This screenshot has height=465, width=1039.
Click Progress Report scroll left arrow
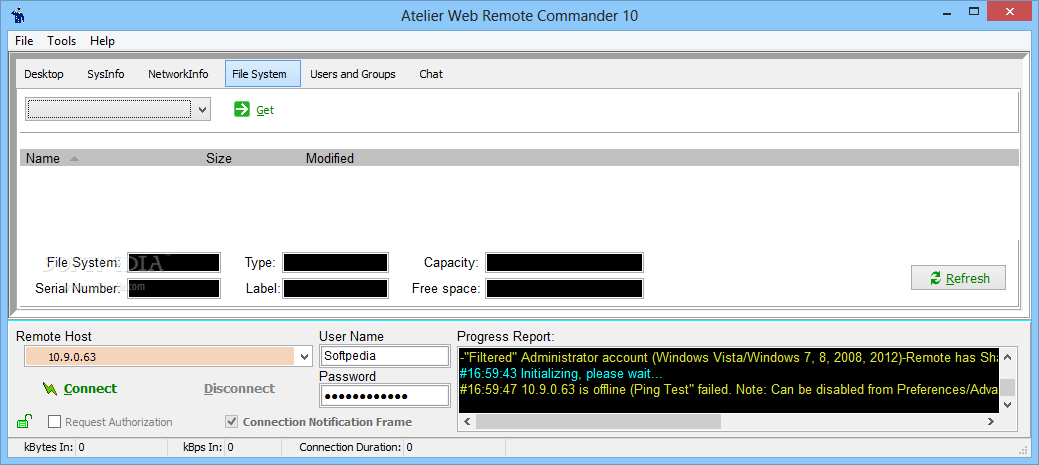pyautogui.click(x=466, y=421)
